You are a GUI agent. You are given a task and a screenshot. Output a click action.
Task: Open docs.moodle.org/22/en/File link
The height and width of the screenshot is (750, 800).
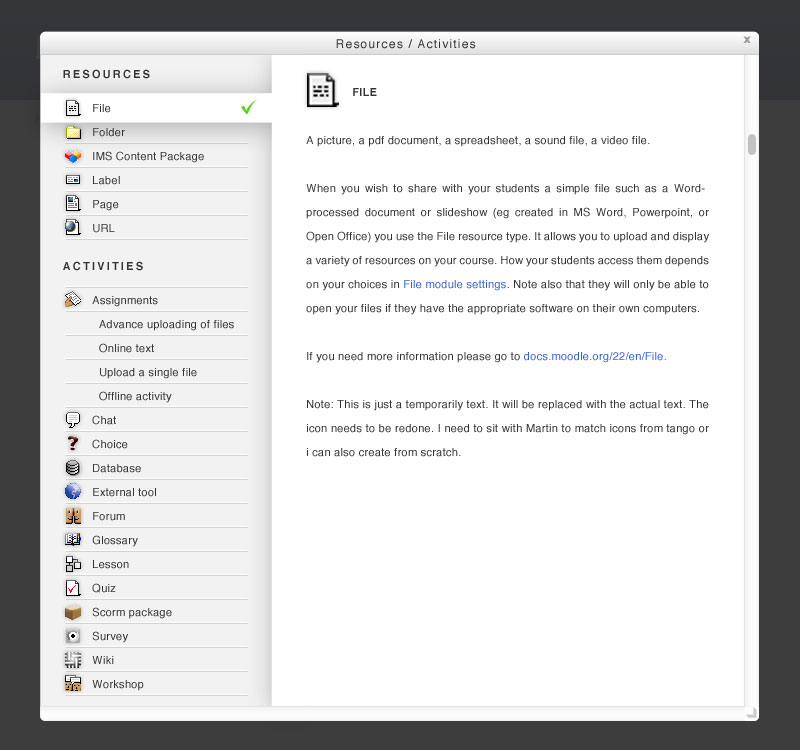594,356
